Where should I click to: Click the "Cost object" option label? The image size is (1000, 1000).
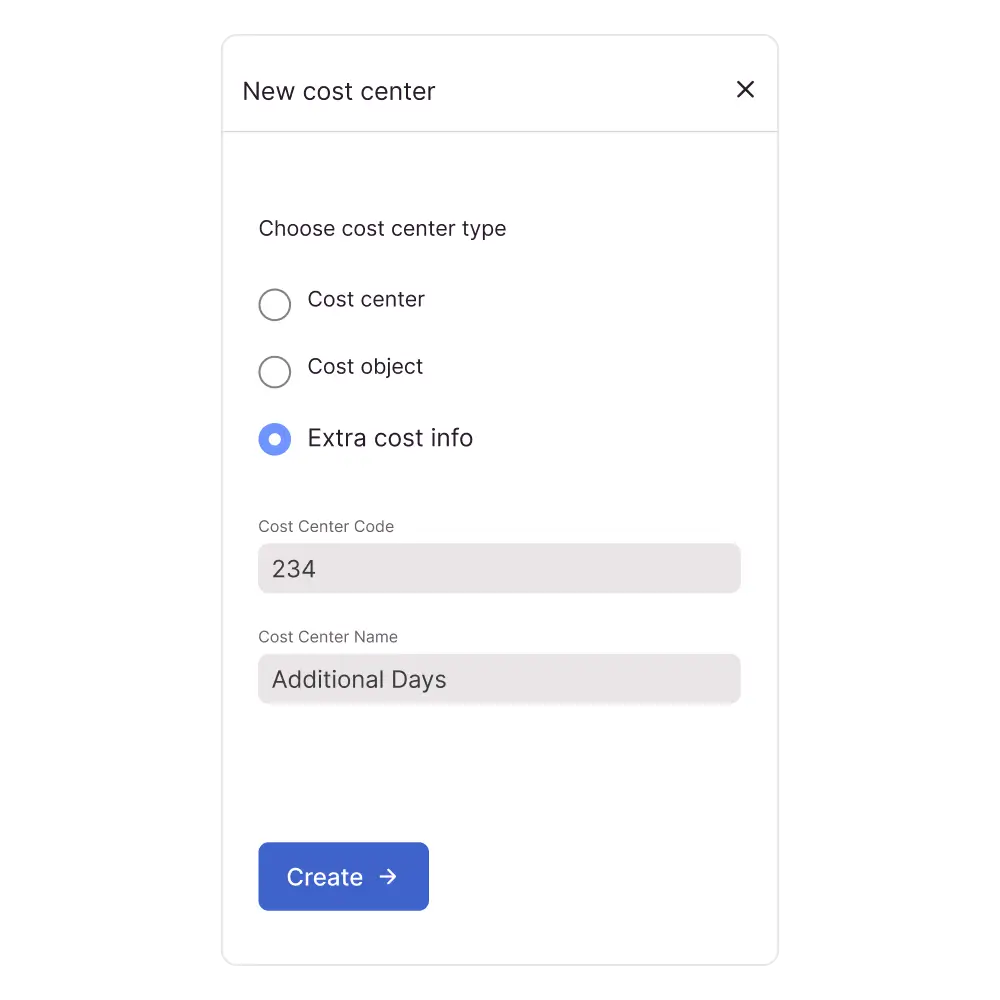[x=365, y=367]
